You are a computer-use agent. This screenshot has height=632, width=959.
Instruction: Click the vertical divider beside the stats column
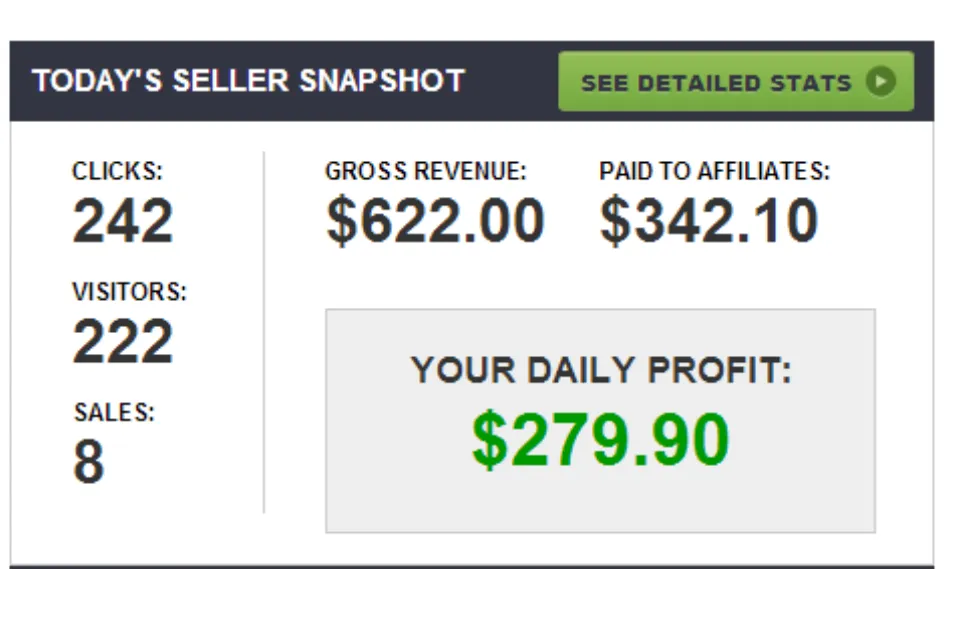click(264, 332)
